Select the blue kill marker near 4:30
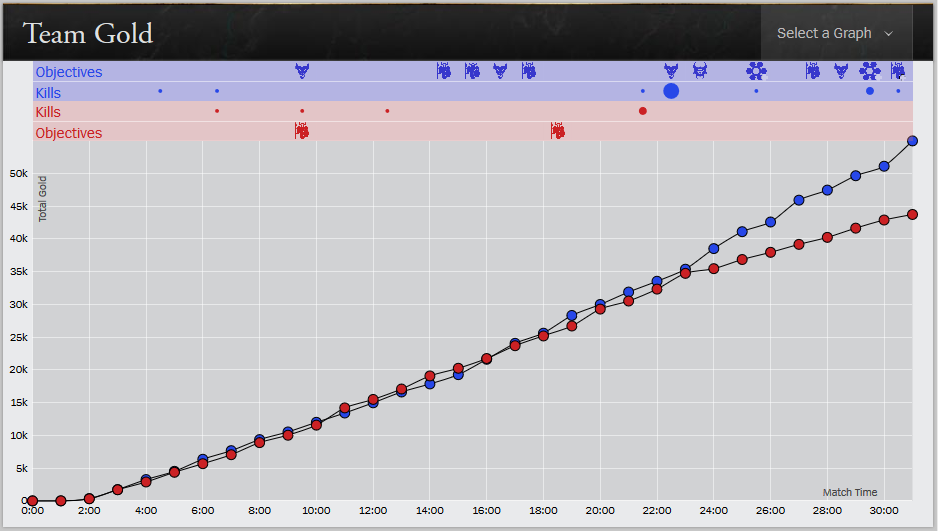The width and height of the screenshot is (938, 531). [160, 91]
